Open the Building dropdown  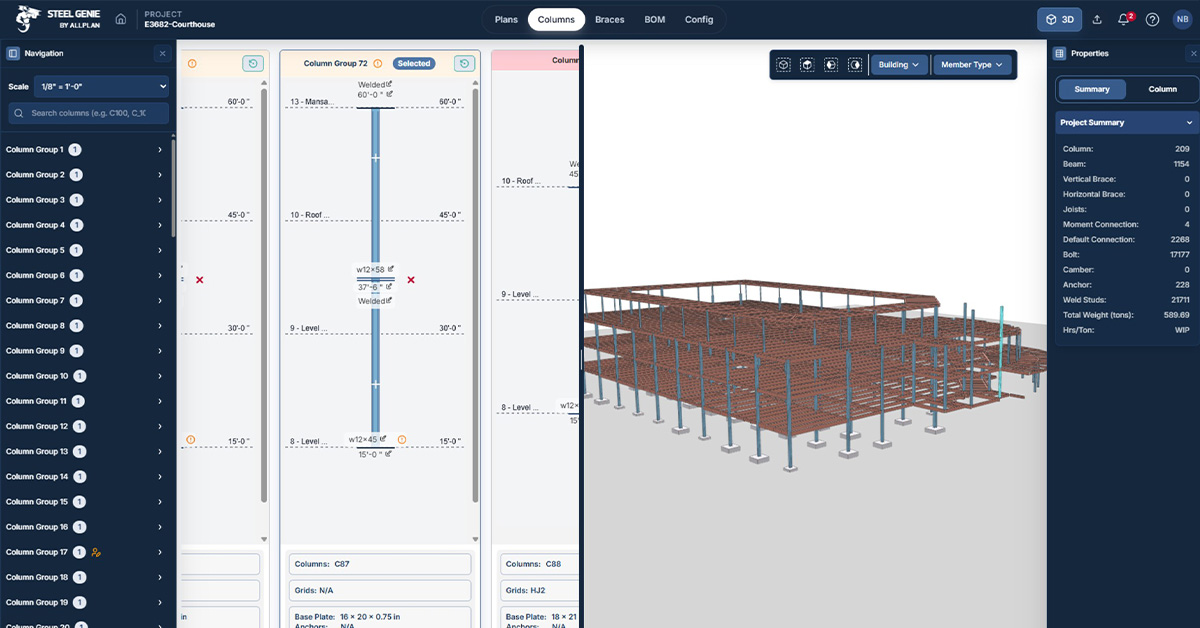click(x=899, y=65)
